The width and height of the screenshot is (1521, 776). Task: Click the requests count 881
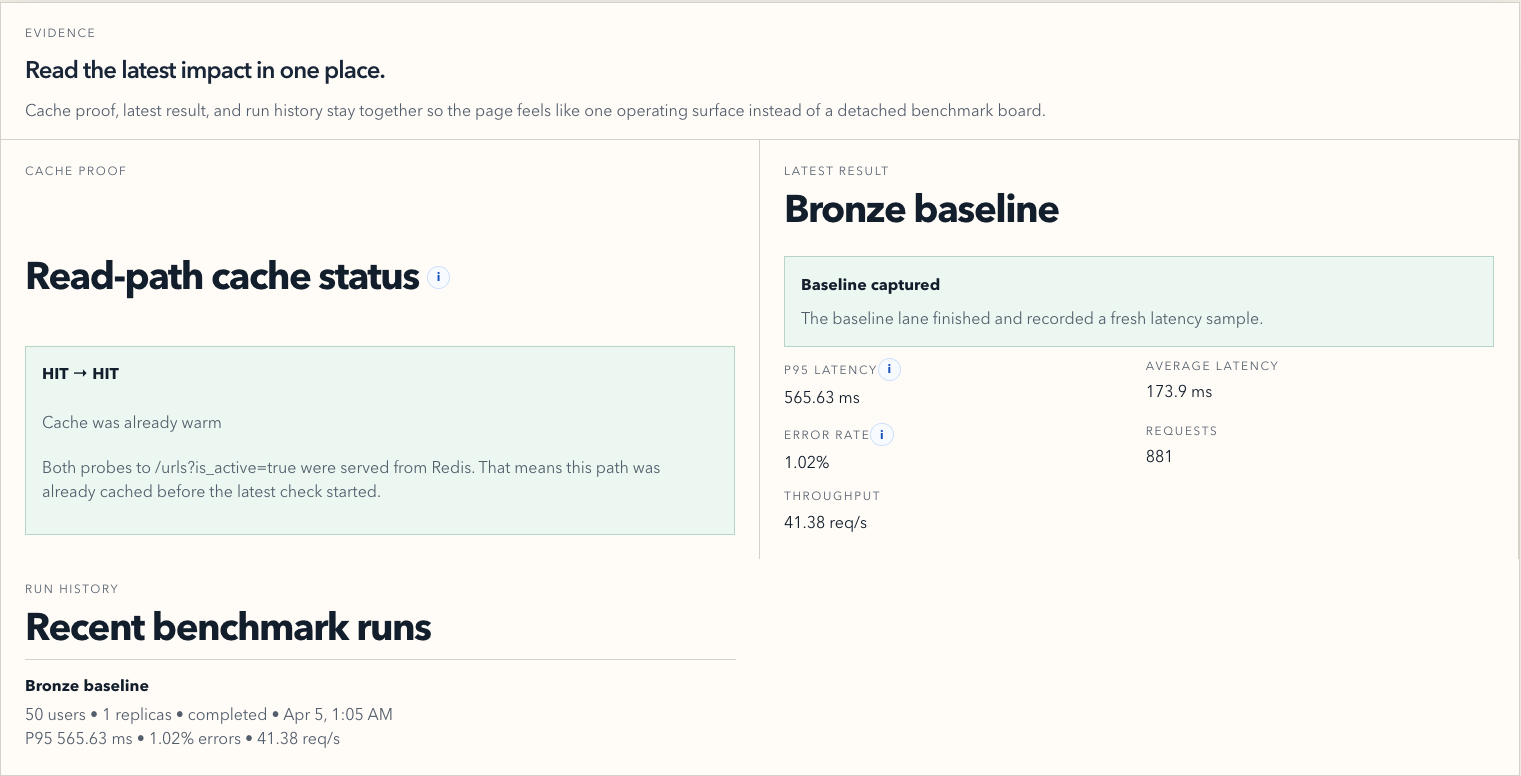coord(1159,457)
